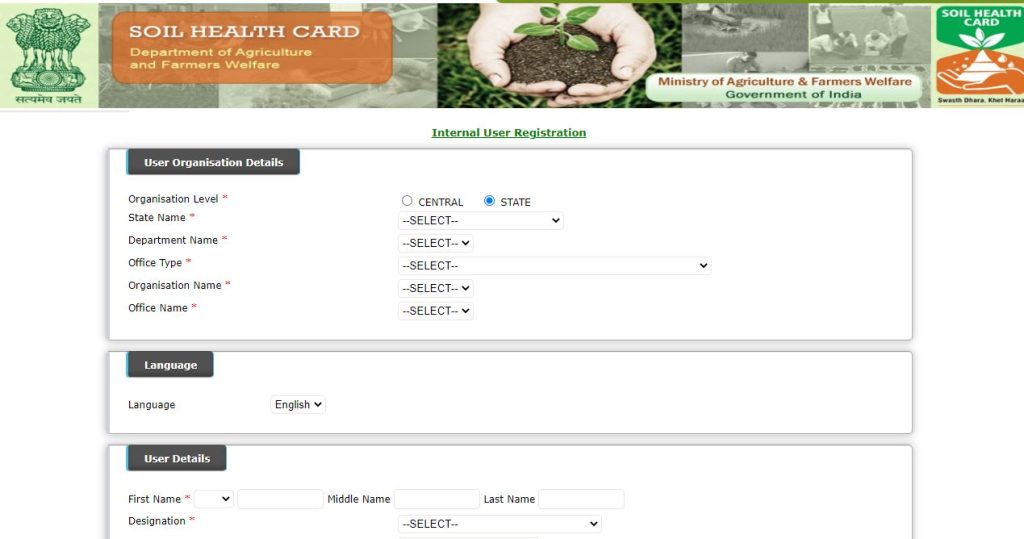Click the Office Type field label
Image resolution: width=1024 pixels, height=539 pixels.
(x=155, y=263)
